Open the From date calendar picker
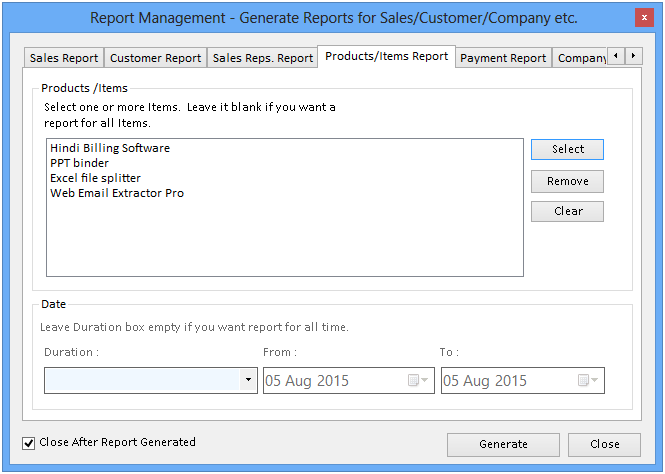This screenshot has height=474, width=665. pos(418,380)
